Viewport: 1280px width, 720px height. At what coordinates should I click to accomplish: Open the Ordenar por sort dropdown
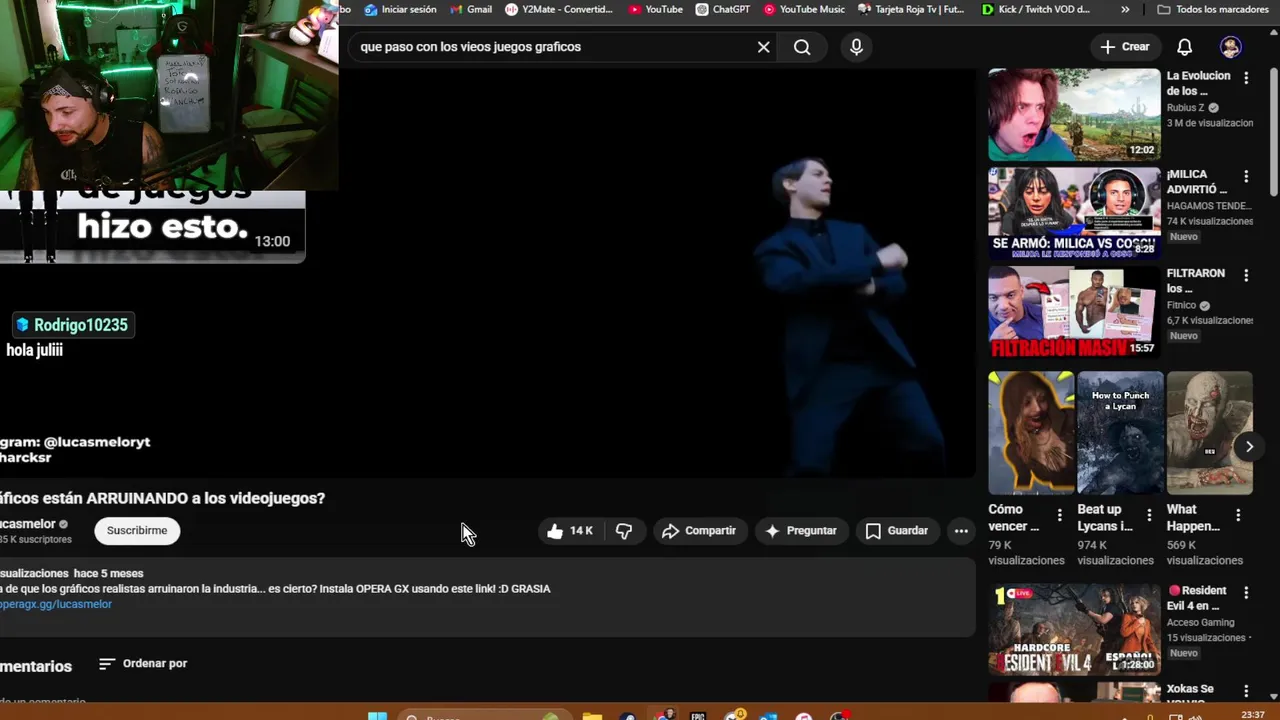pos(143,664)
